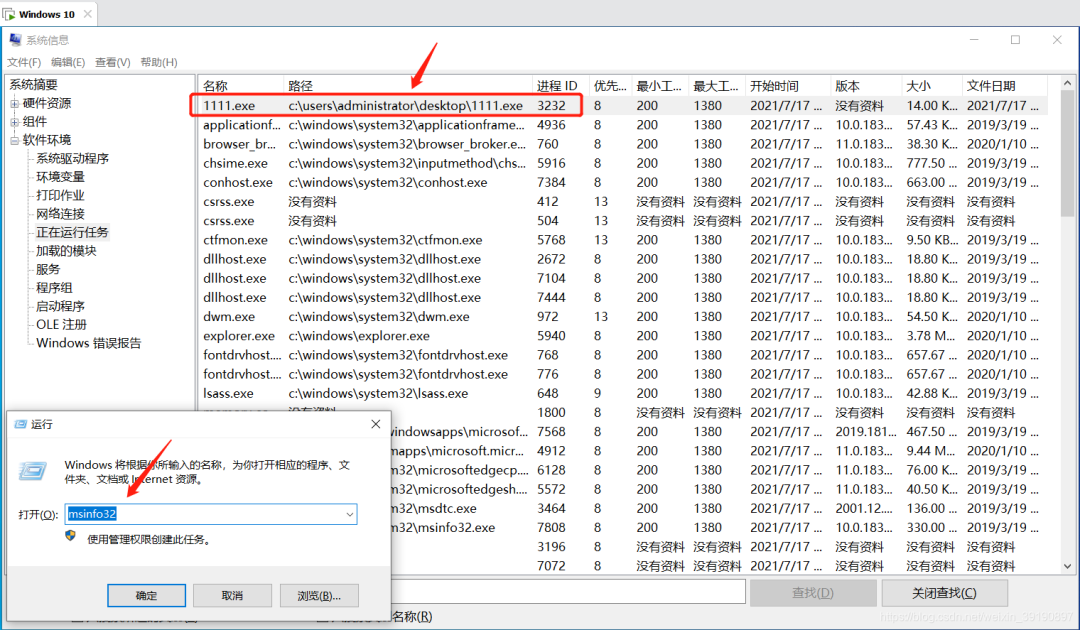Sort by the 文件日期 column header
The image size is (1080, 630).
(1004, 85)
